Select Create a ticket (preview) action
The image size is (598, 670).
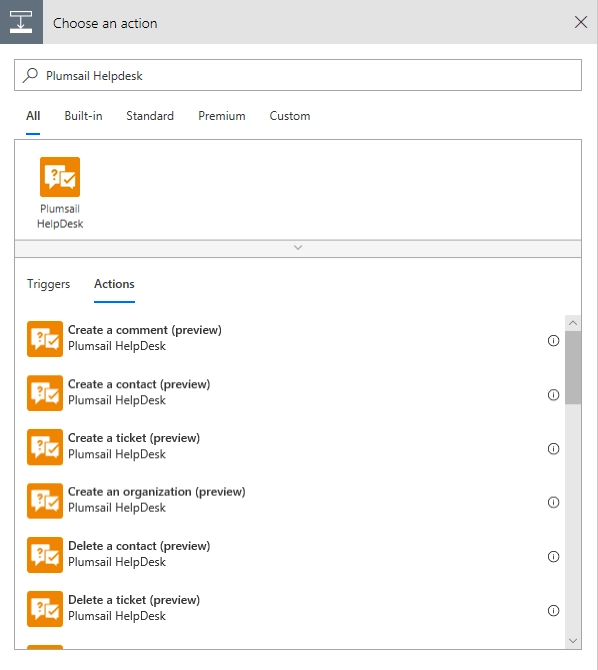click(295, 447)
